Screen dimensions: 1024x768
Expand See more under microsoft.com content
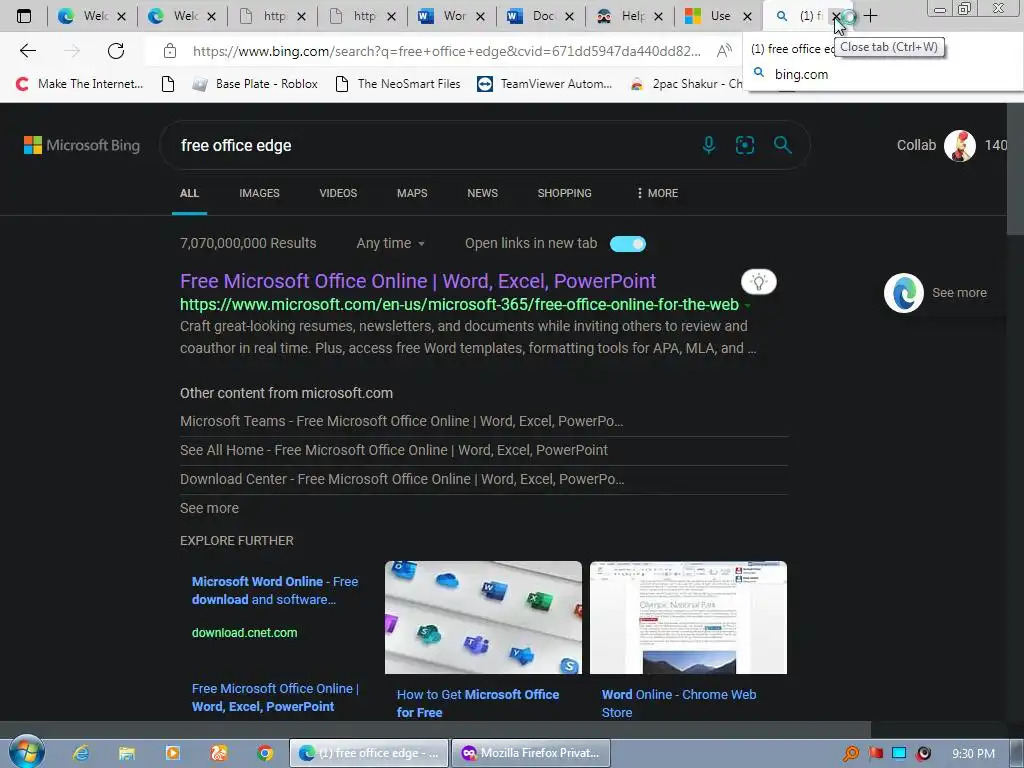(x=209, y=508)
